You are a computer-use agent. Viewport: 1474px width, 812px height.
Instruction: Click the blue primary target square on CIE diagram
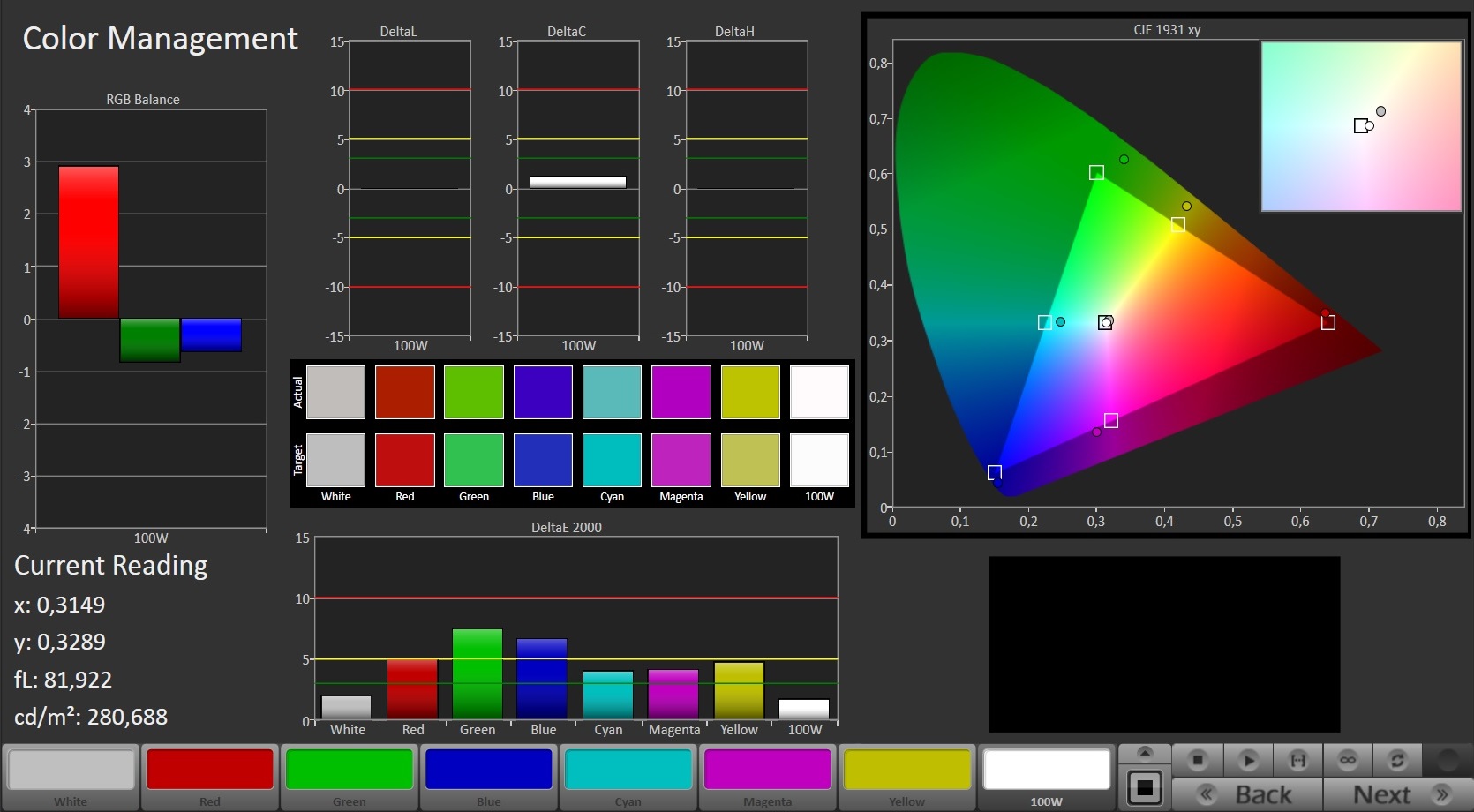tap(995, 472)
